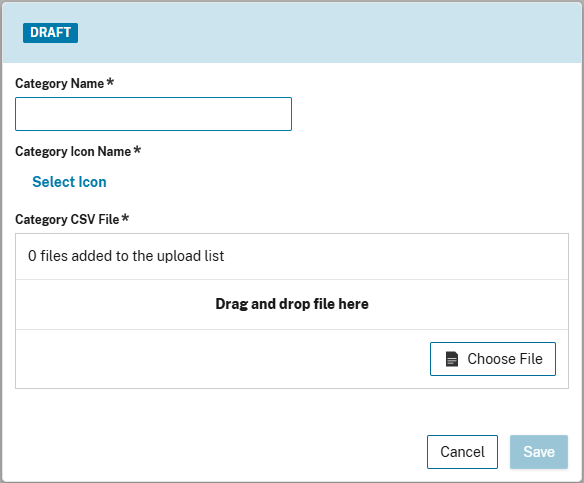Screen dimensions: 584x483
Task: Click the Category Name label
Action: 60,83
